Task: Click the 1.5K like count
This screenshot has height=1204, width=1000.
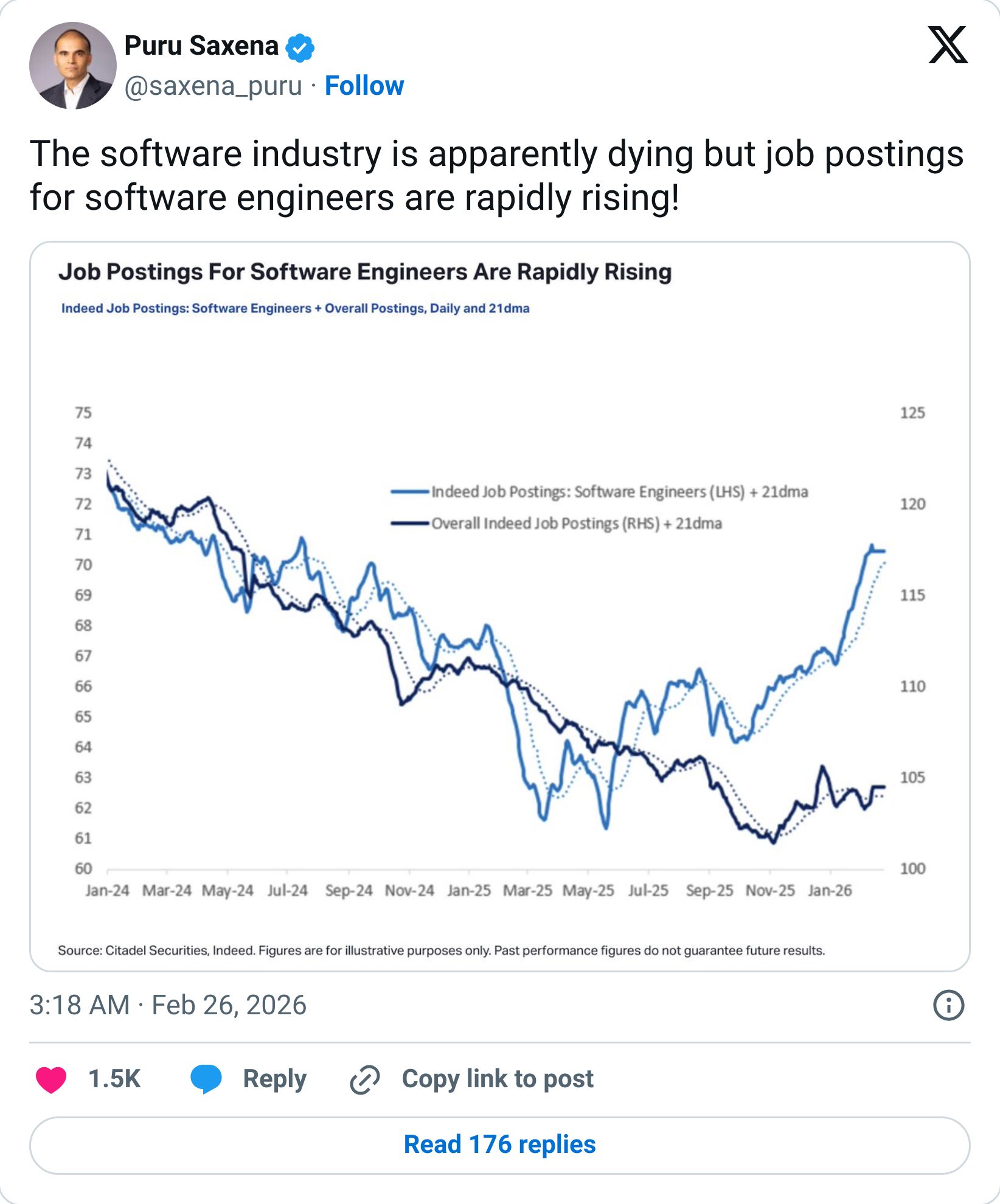Action: coord(113,1078)
